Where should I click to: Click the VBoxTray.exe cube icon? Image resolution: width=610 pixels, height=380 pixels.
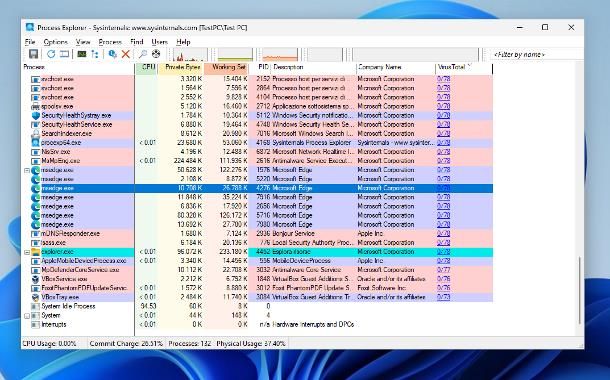click(36, 297)
